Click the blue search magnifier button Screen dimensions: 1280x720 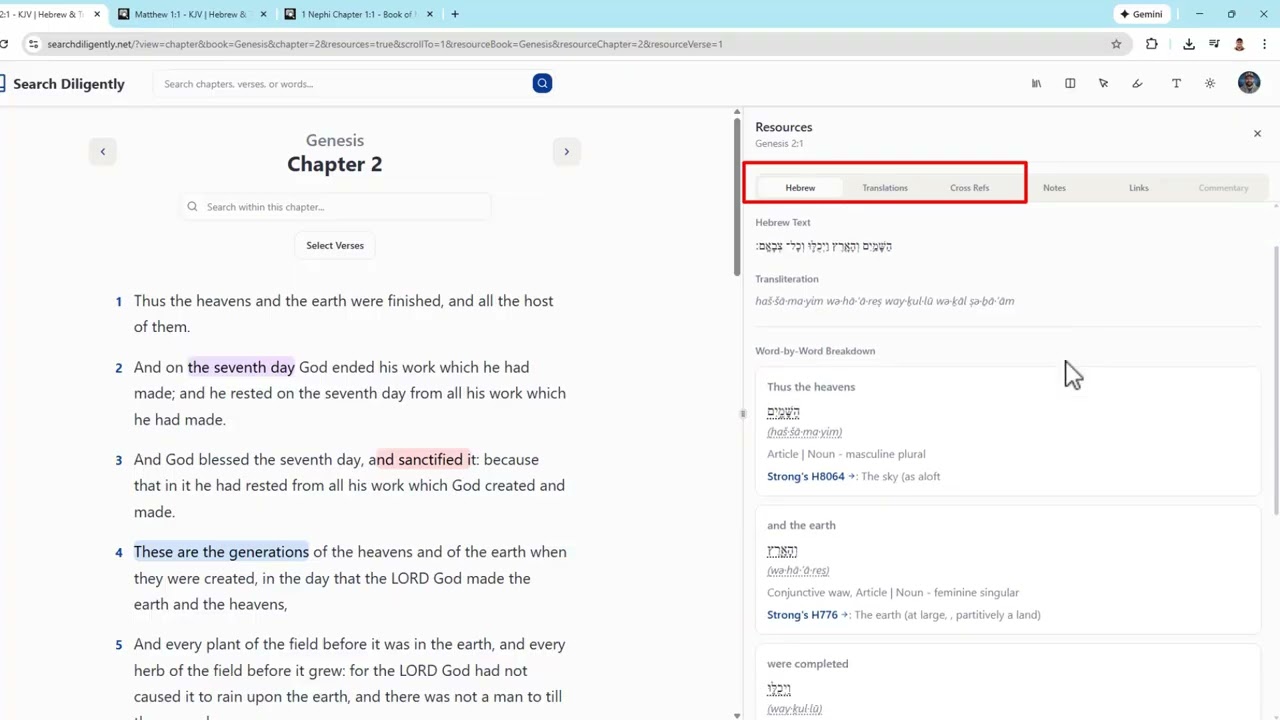tap(542, 84)
